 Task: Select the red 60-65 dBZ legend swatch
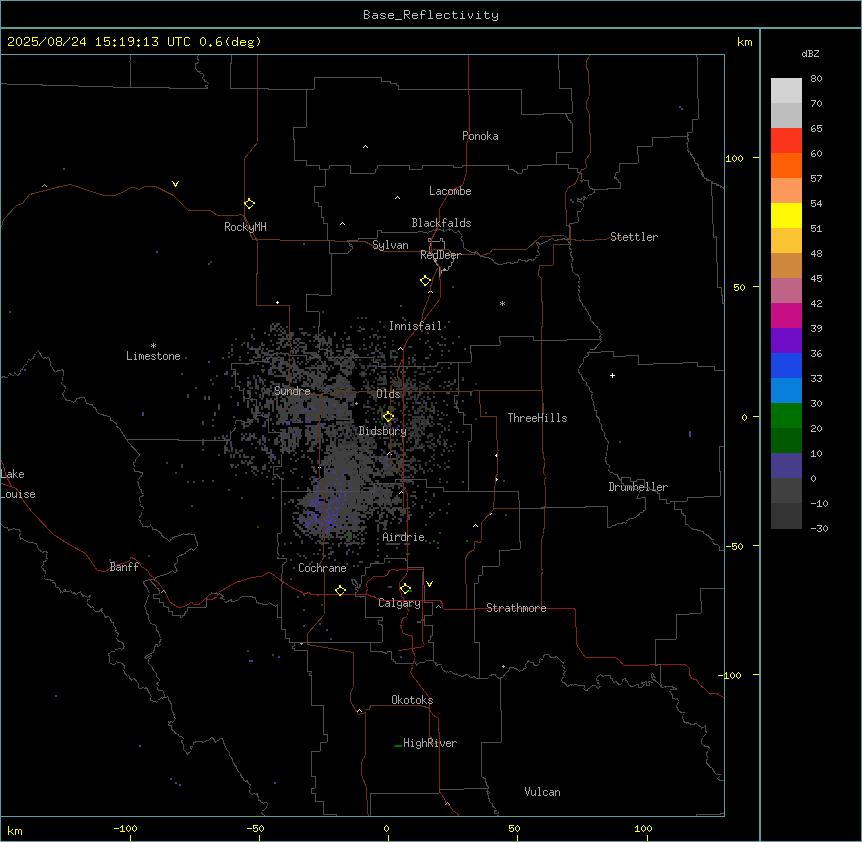[x=786, y=140]
